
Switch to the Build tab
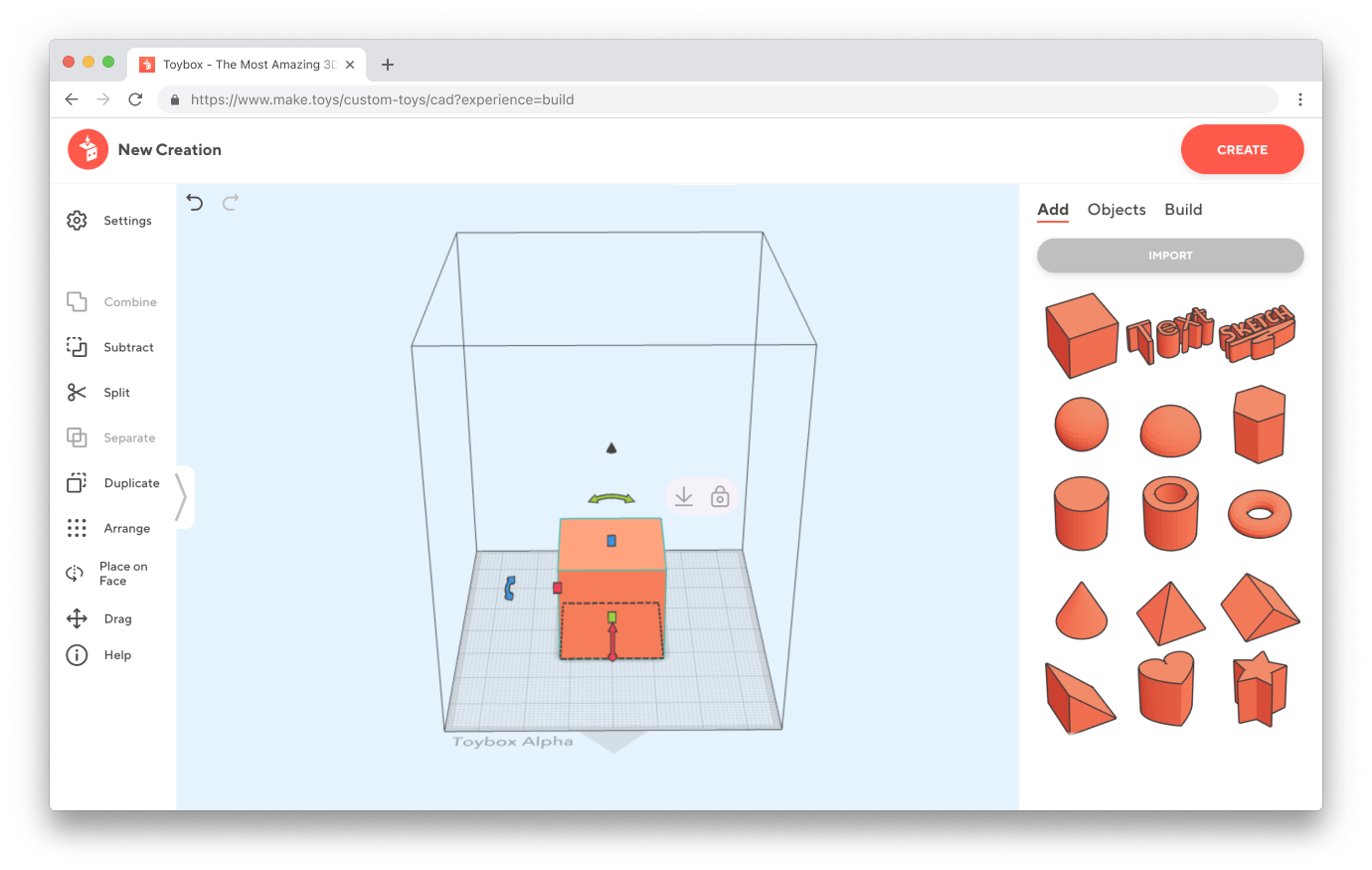tap(1183, 210)
